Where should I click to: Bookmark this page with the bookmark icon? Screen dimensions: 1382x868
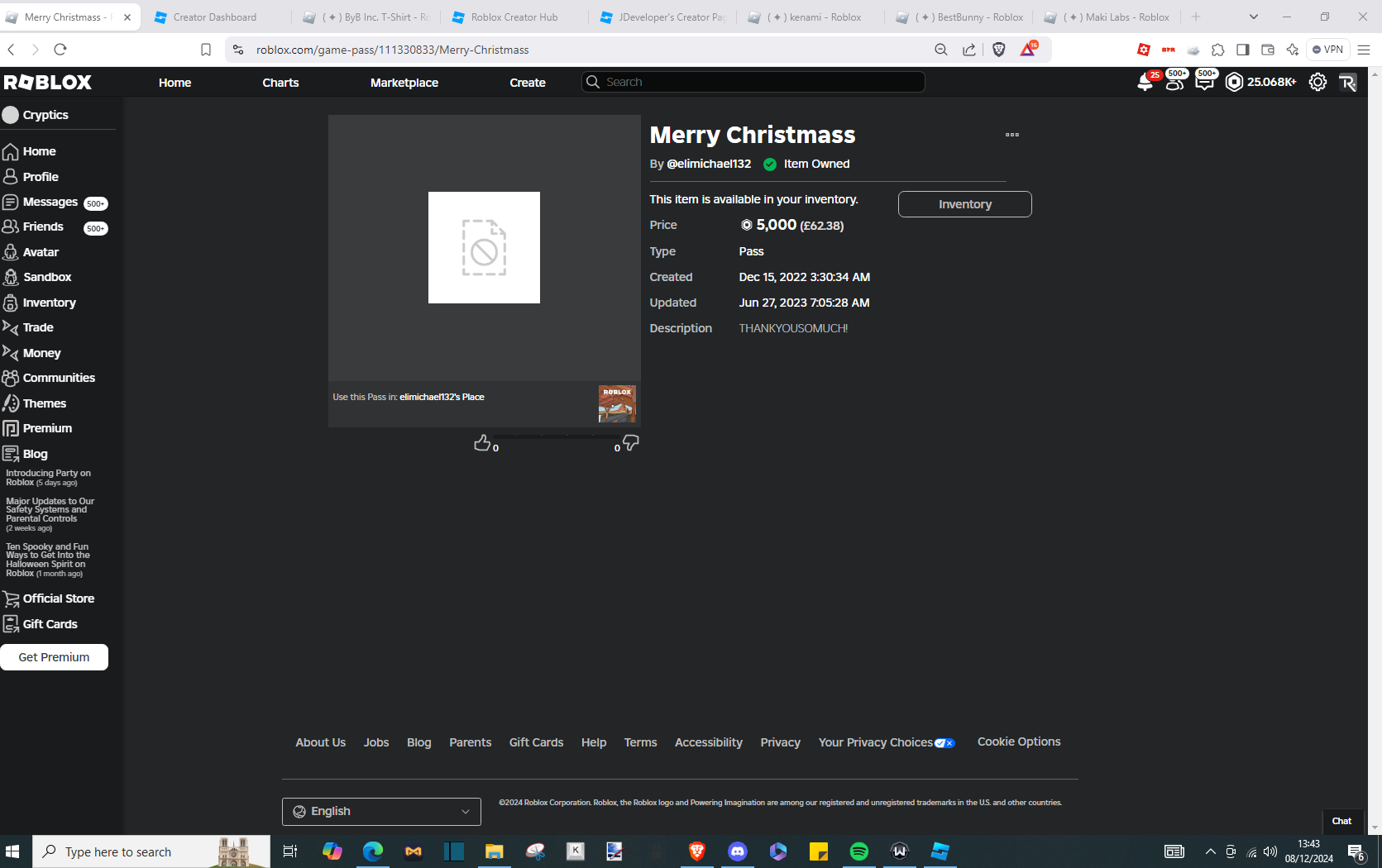(x=206, y=50)
